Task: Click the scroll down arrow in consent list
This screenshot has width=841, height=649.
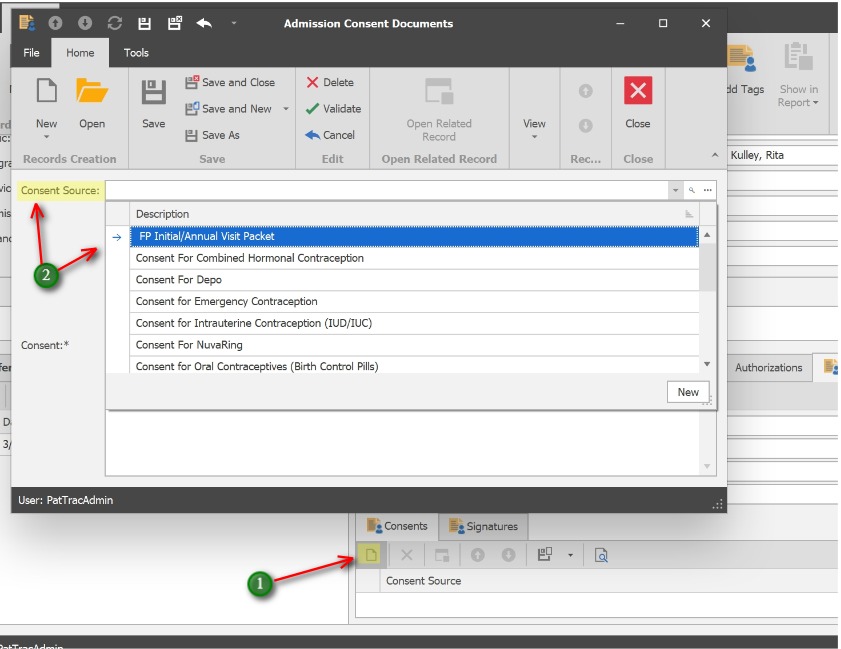Action: coord(707,365)
